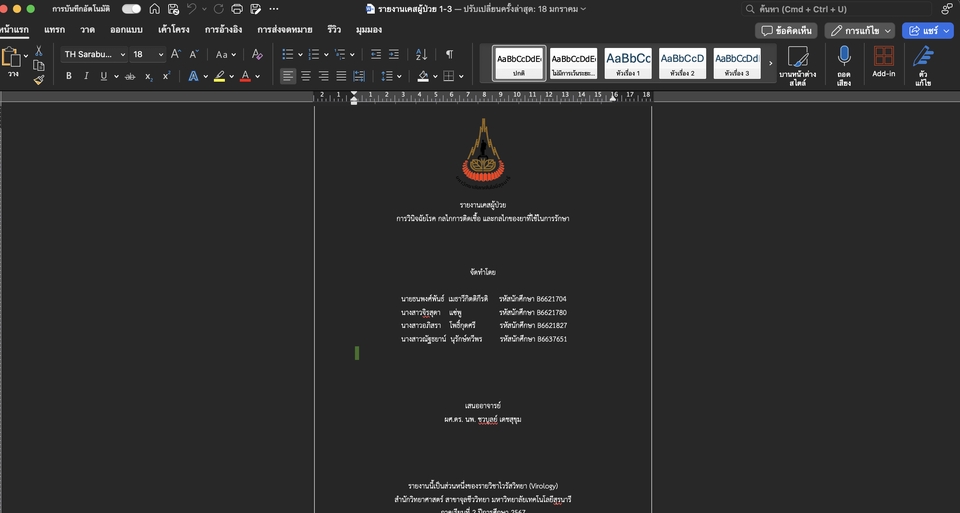The width and height of the screenshot is (960, 513).
Task: Click the Format Painter brush icon
Action: coord(39,80)
